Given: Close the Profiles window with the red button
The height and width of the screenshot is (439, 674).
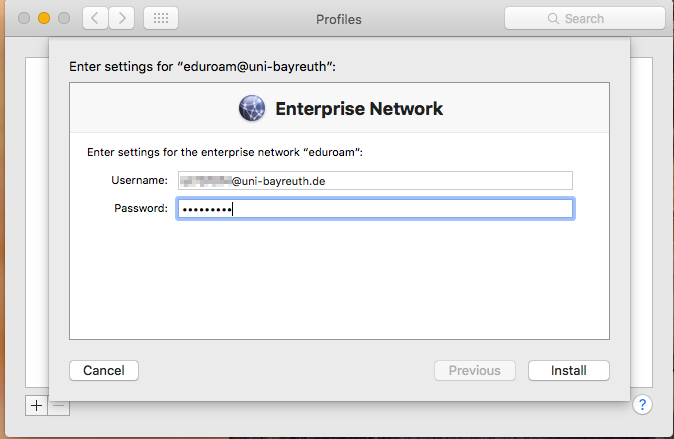Looking at the screenshot, I should click(24, 19).
